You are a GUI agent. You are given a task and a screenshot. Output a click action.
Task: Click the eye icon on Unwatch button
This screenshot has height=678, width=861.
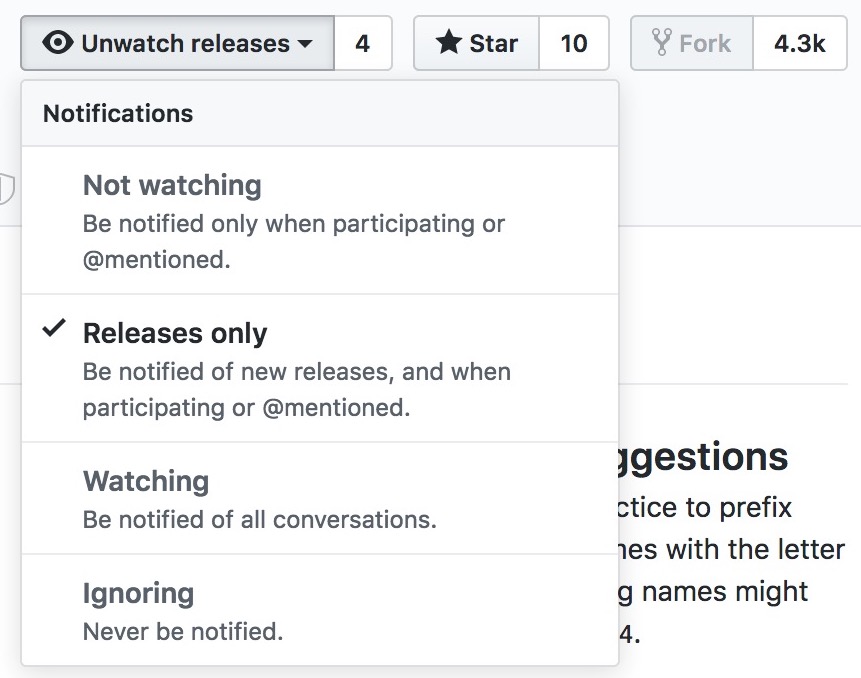(58, 42)
